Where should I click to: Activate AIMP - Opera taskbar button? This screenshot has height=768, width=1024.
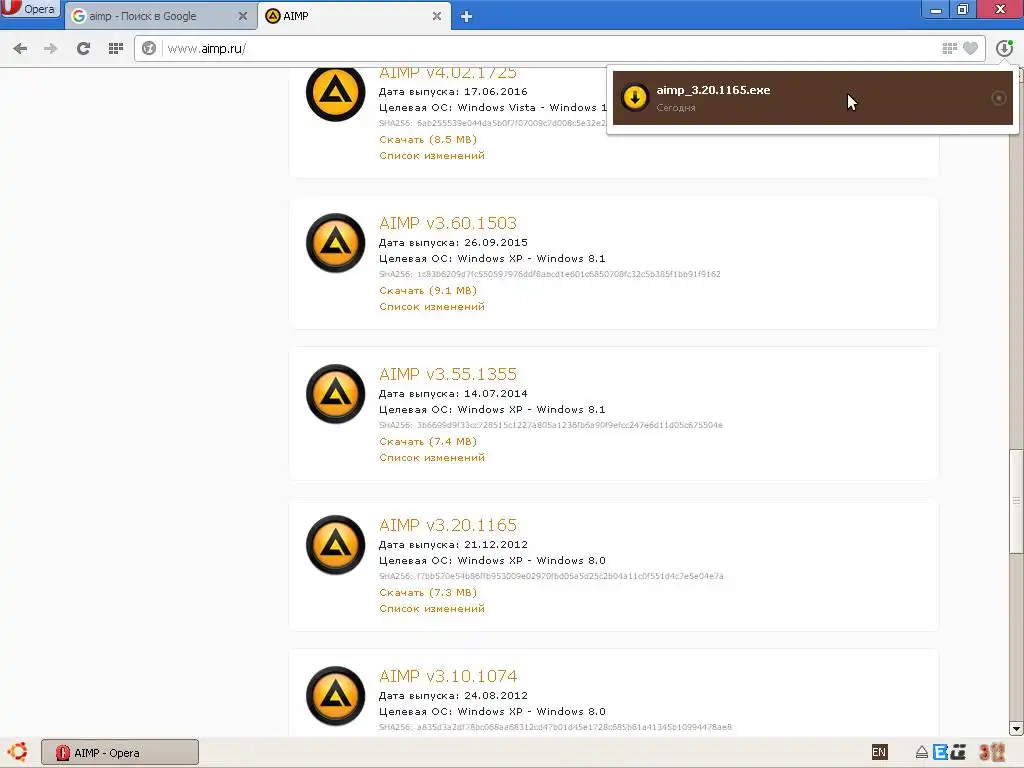[120, 752]
